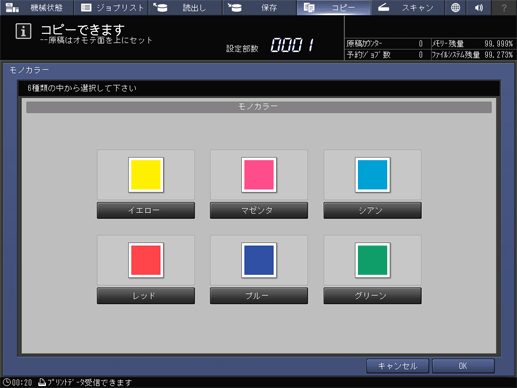Select the シアン button
The image size is (517, 388).
pyautogui.click(x=372, y=210)
